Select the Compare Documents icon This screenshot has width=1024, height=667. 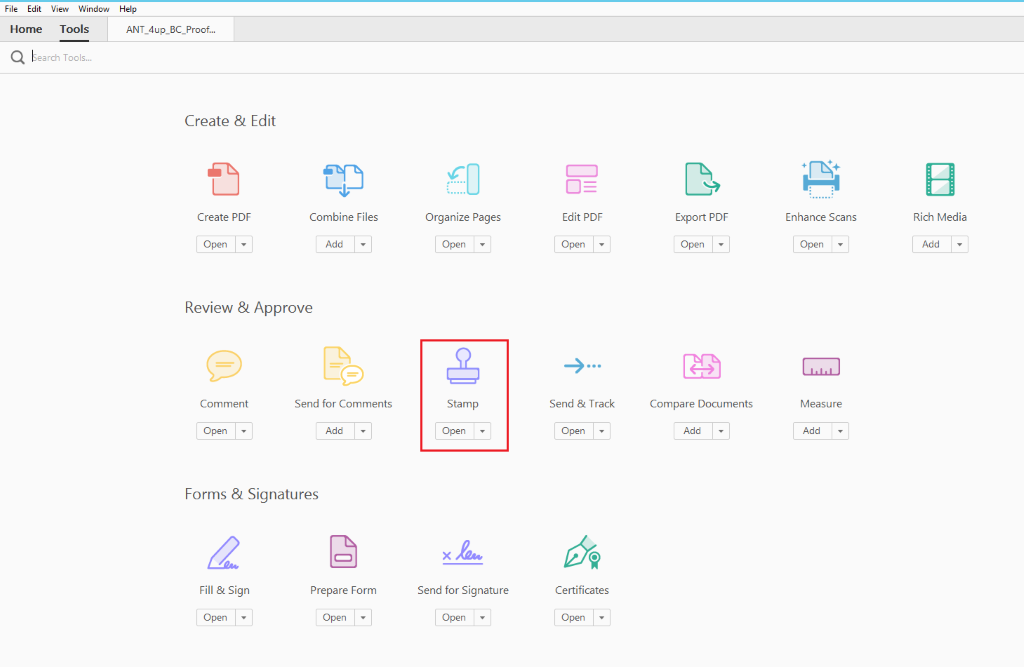701,366
